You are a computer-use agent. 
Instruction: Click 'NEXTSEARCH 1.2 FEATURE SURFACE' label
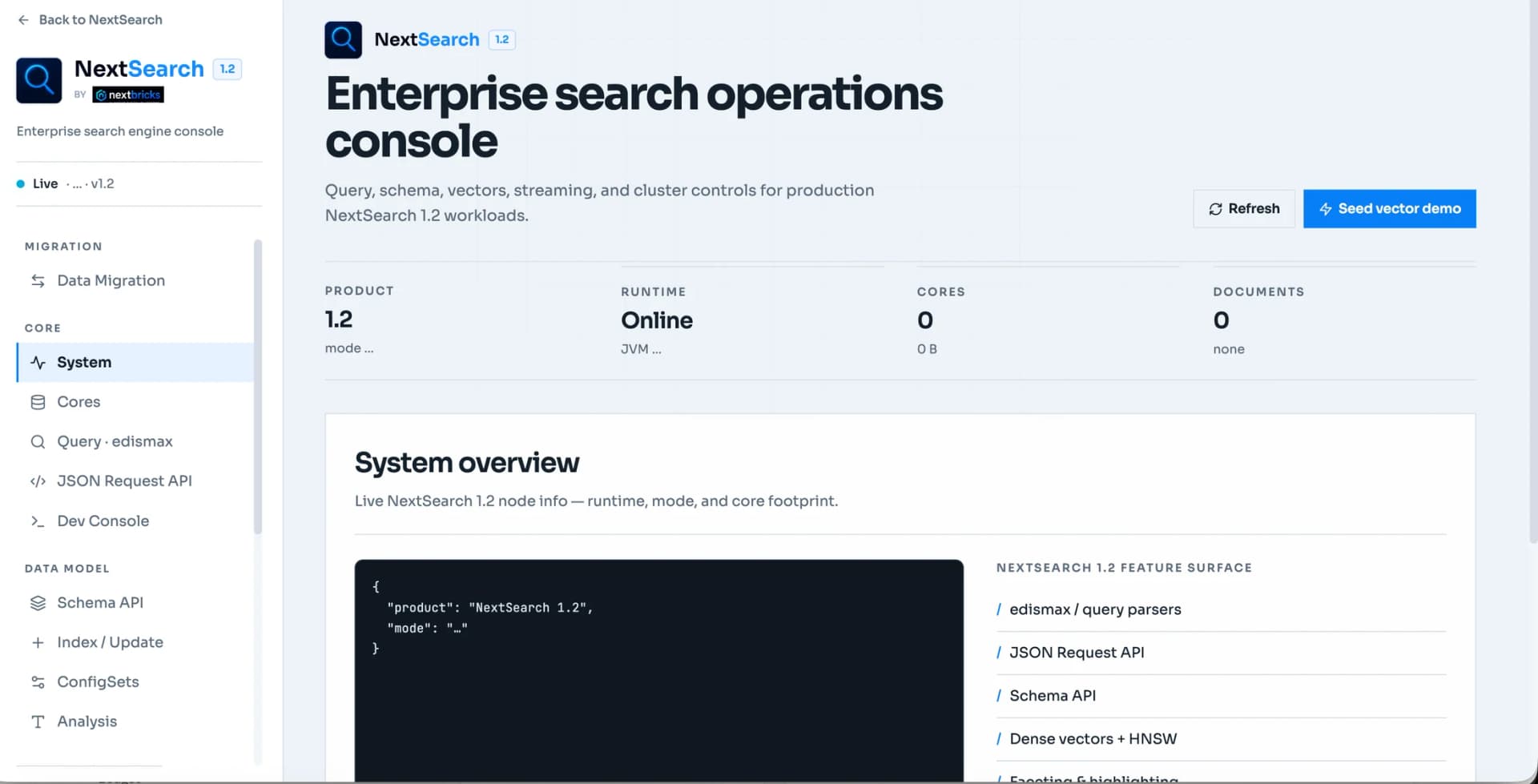[1124, 568]
